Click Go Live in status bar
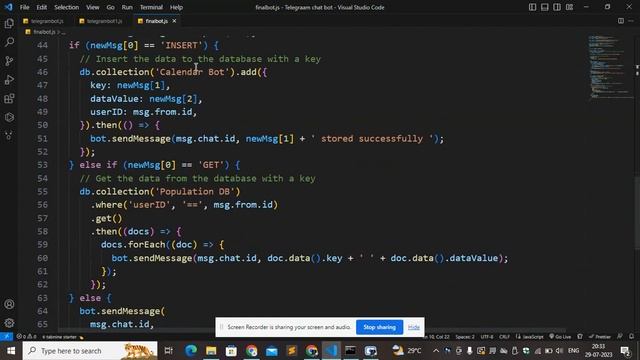640x360 pixels. coord(560,337)
